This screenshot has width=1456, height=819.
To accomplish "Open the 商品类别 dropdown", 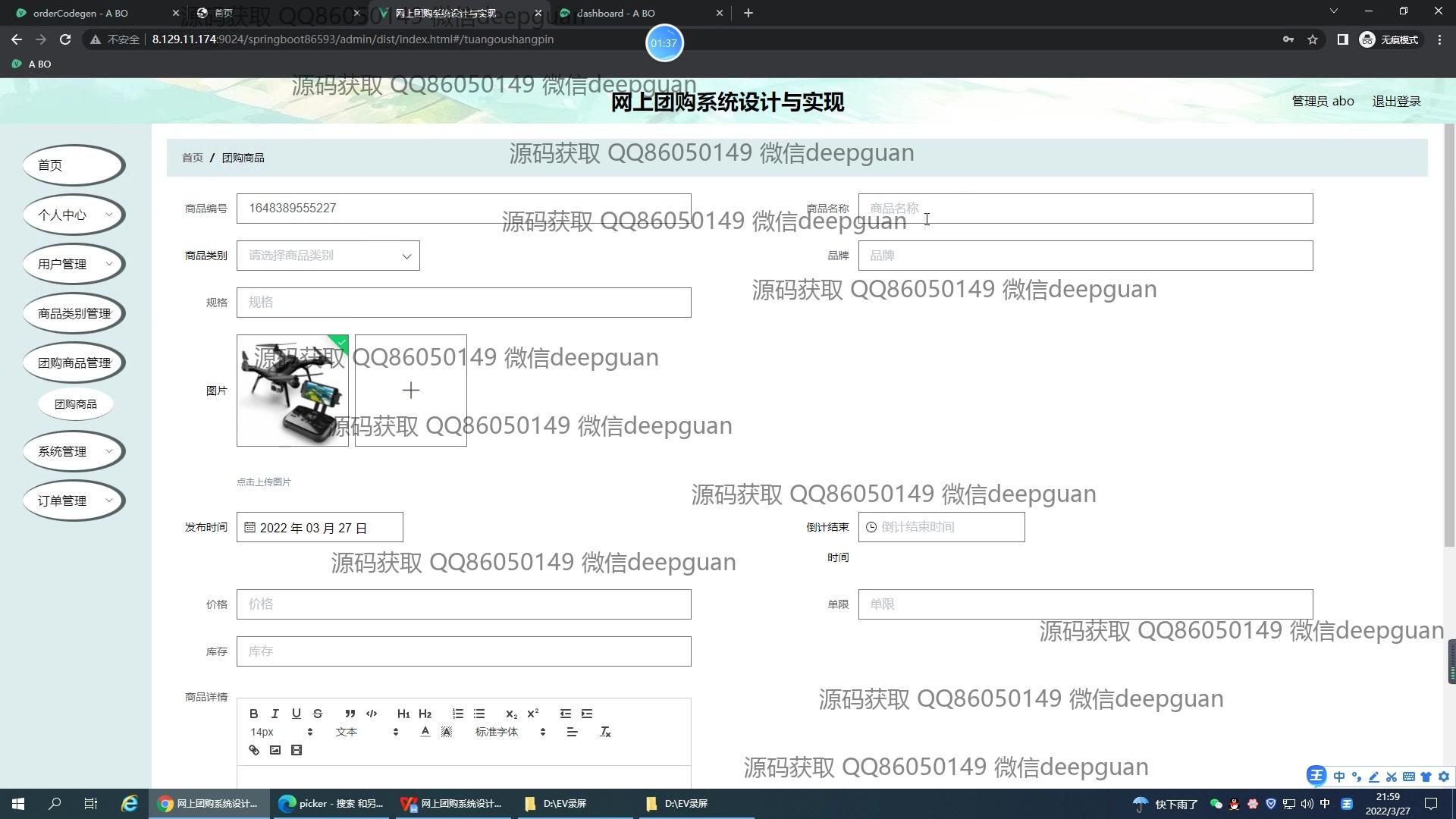I will tap(328, 256).
